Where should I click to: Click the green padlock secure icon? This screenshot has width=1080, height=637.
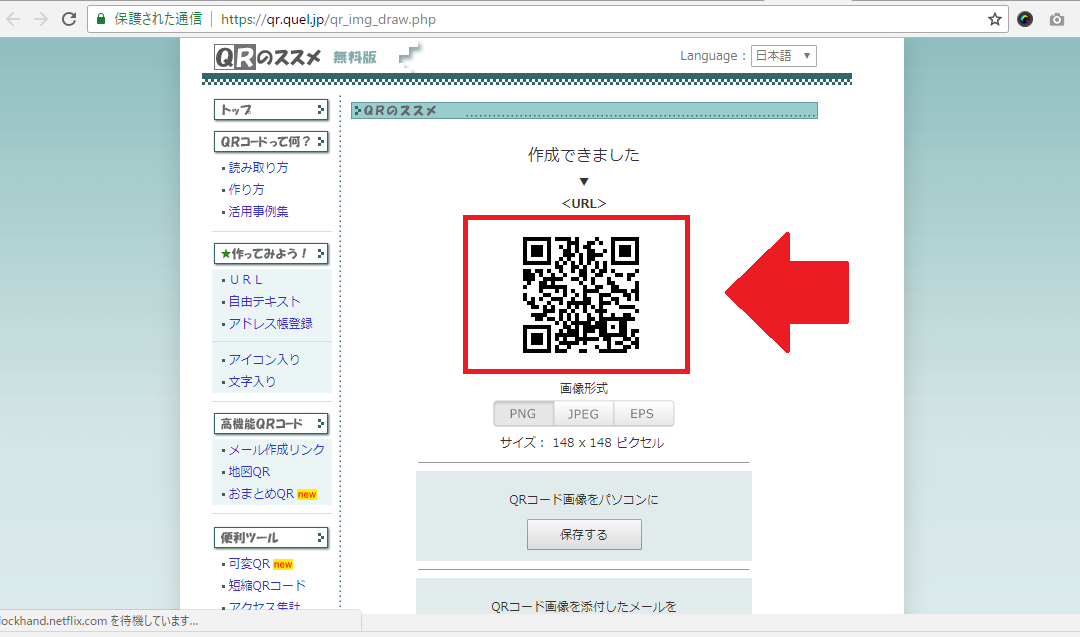[100, 19]
